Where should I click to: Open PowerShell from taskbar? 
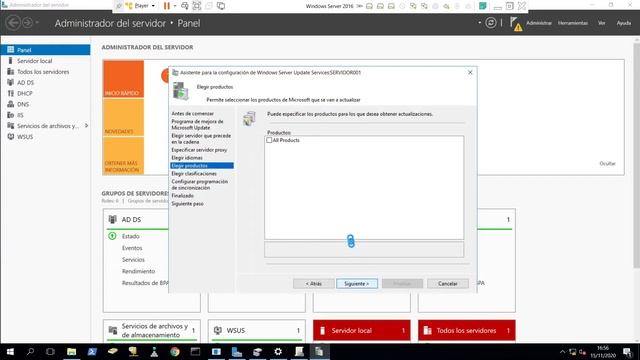[92, 351]
